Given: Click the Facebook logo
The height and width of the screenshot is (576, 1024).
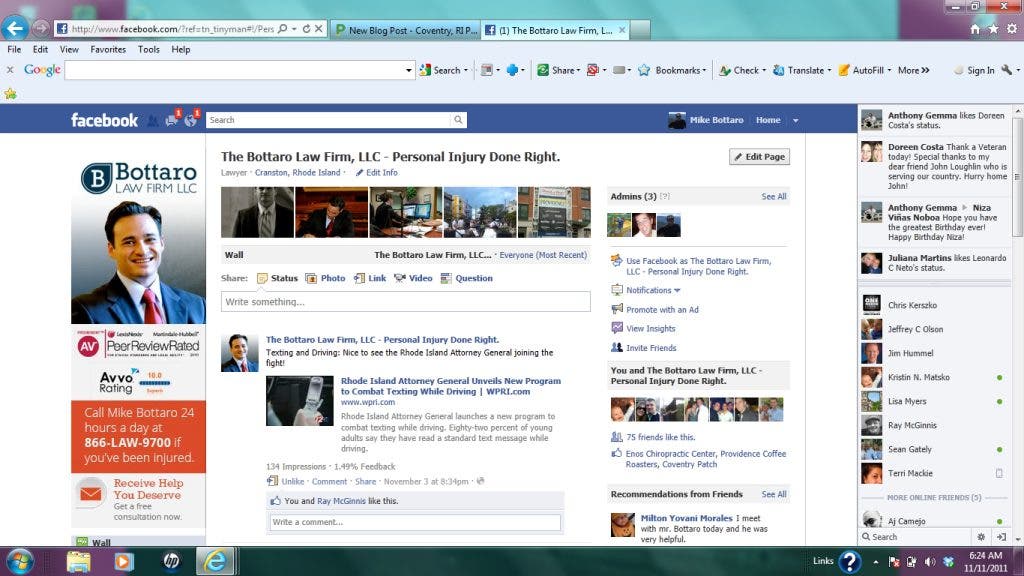Looking at the screenshot, I should pos(104,120).
